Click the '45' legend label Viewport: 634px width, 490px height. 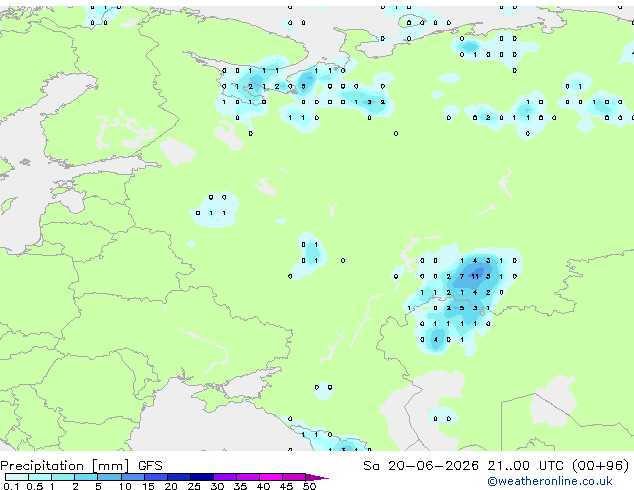coord(286,486)
